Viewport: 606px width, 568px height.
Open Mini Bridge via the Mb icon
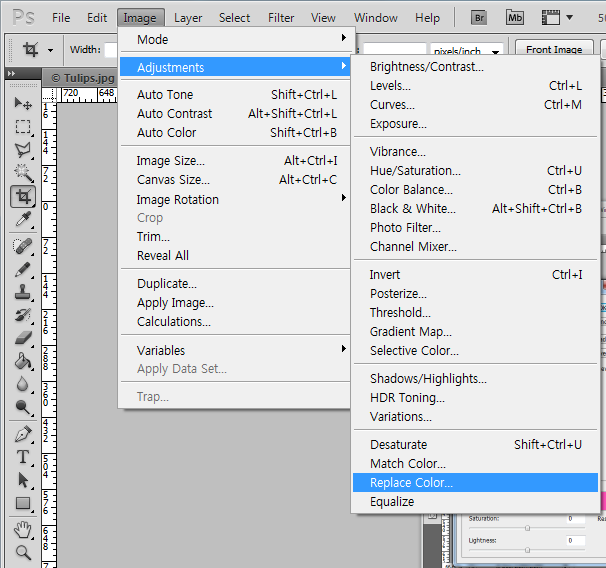tap(515, 18)
